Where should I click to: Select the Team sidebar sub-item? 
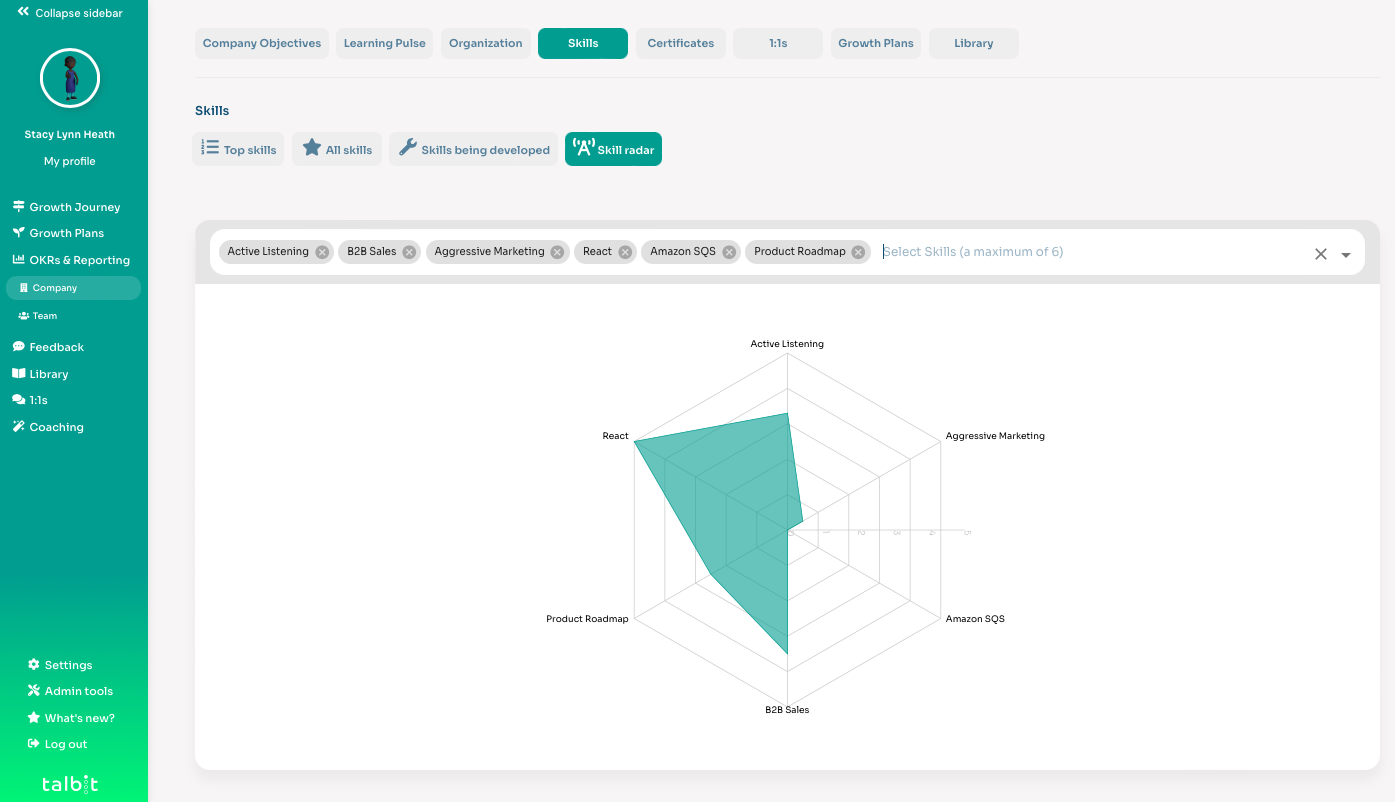[x=38, y=316]
